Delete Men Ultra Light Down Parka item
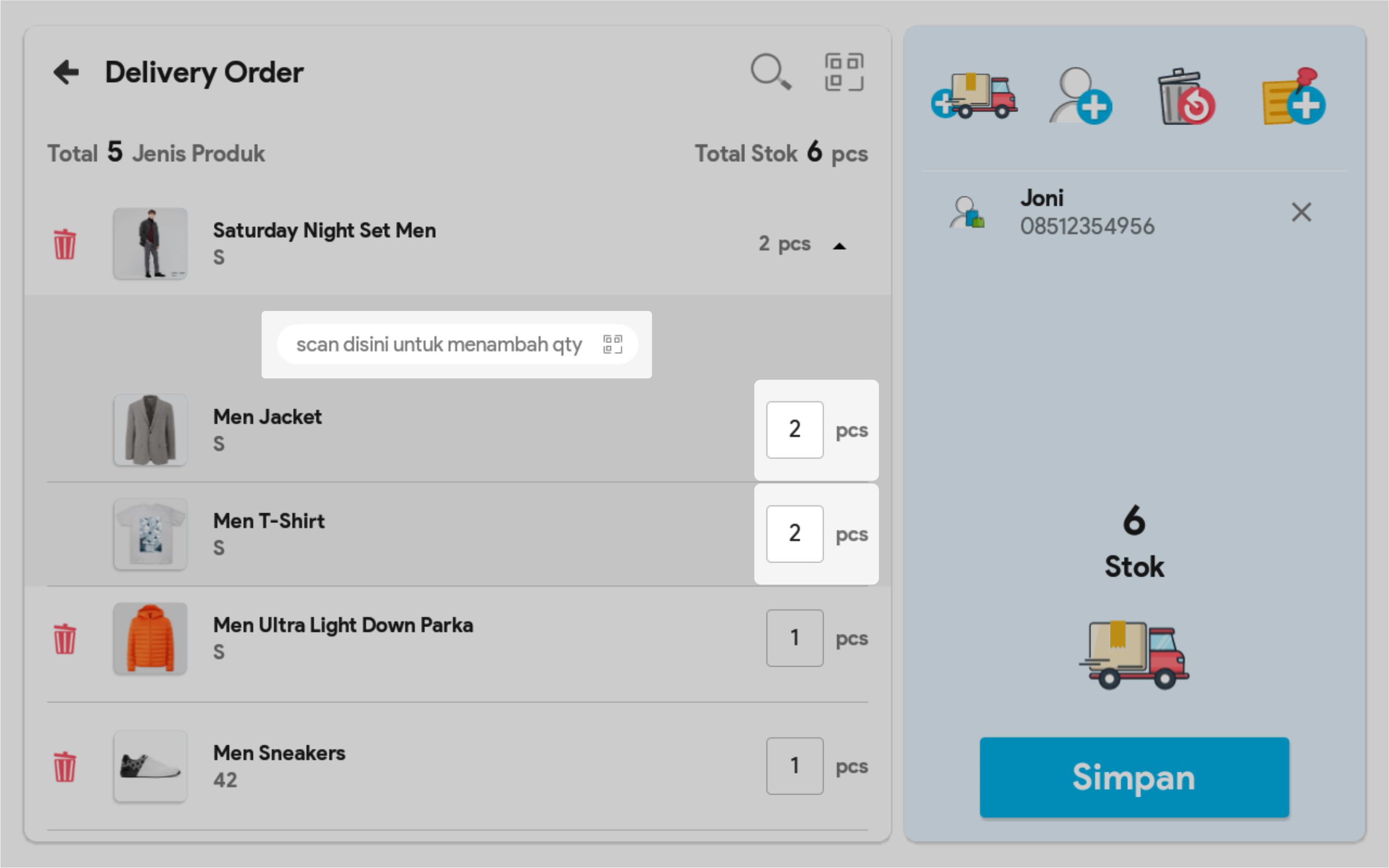This screenshot has height=868, width=1389. coord(65,639)
